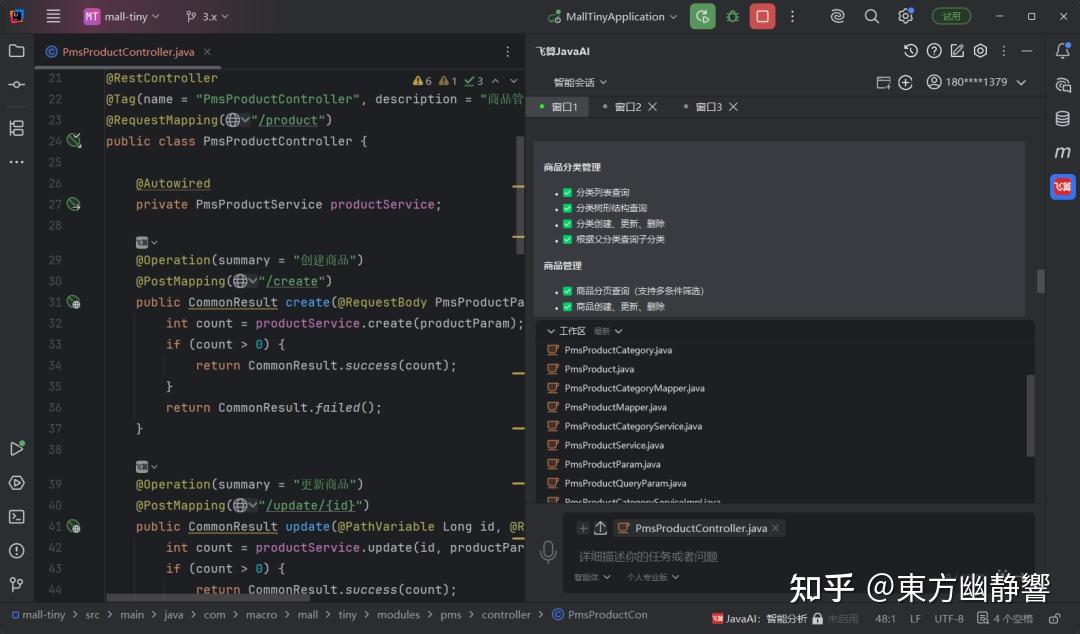Image resolution: width=1080 pixels, height=634 pixels.
Task: Open the AI assistant swirl icon in the title bar
Action: coord(838,17)
